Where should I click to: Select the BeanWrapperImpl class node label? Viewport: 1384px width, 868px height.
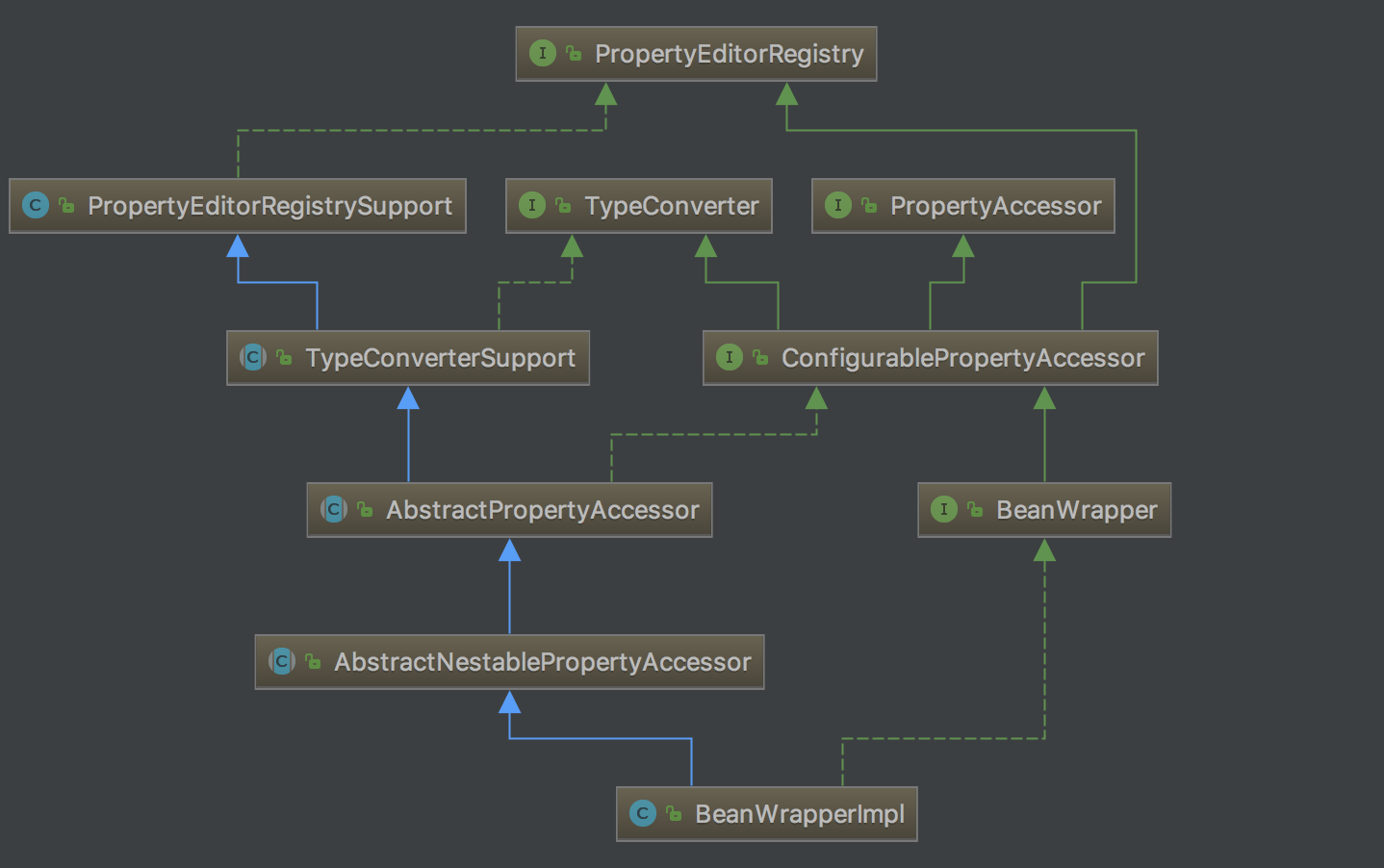click(x=799, y=814)
